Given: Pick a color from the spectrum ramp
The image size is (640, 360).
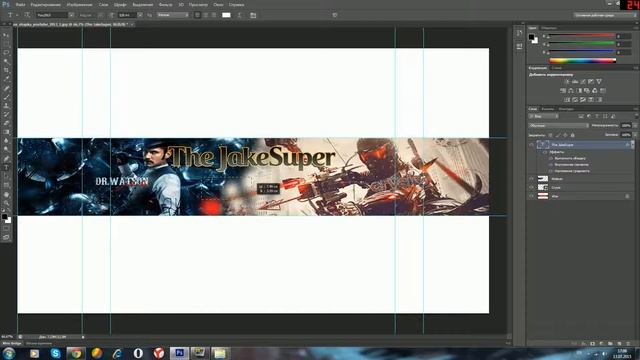Looking at the screenshot, I should 582,61.
